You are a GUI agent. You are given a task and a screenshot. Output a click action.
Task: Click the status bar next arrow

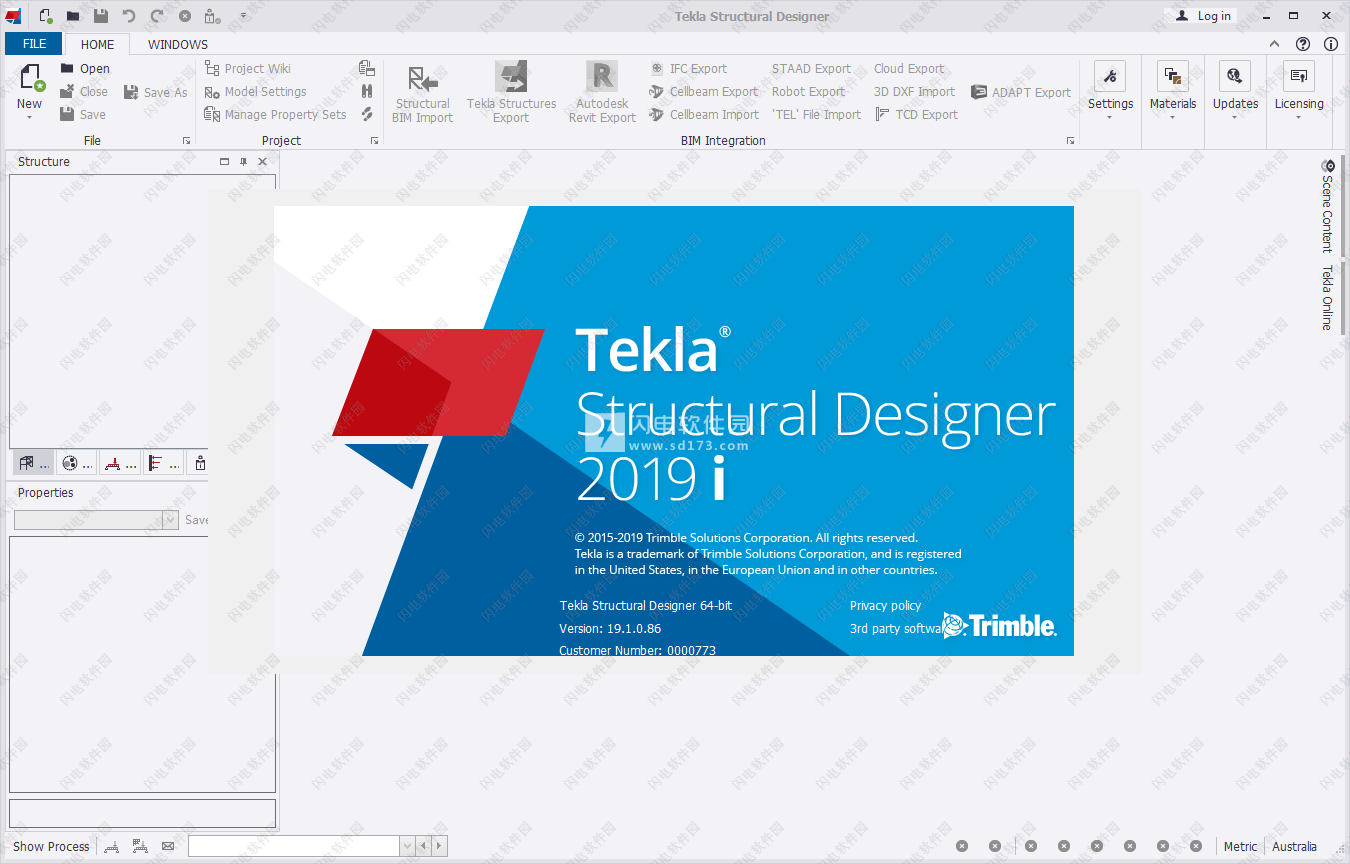[x=439, y=846]
